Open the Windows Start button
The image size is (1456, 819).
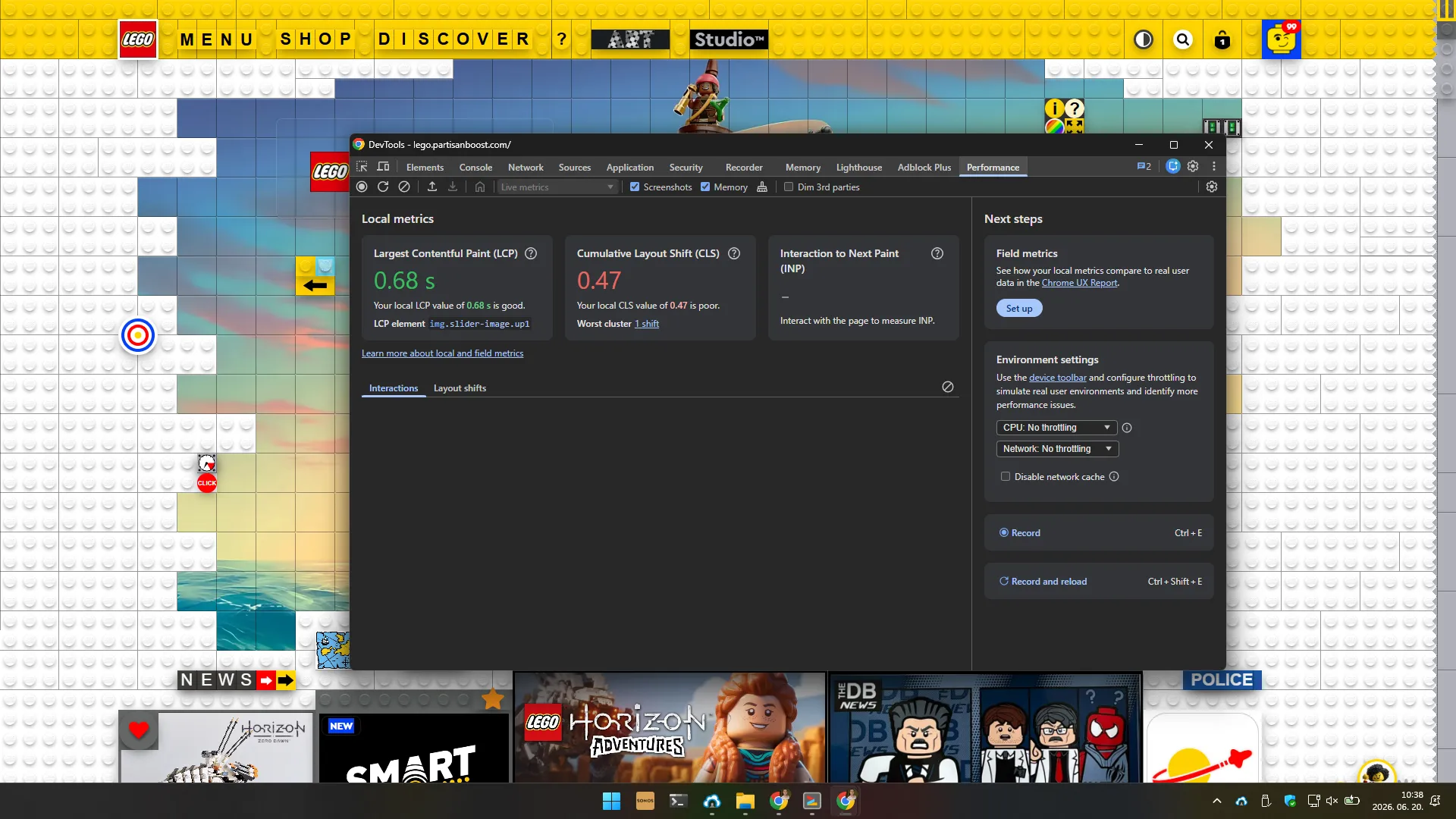point(611,801)
